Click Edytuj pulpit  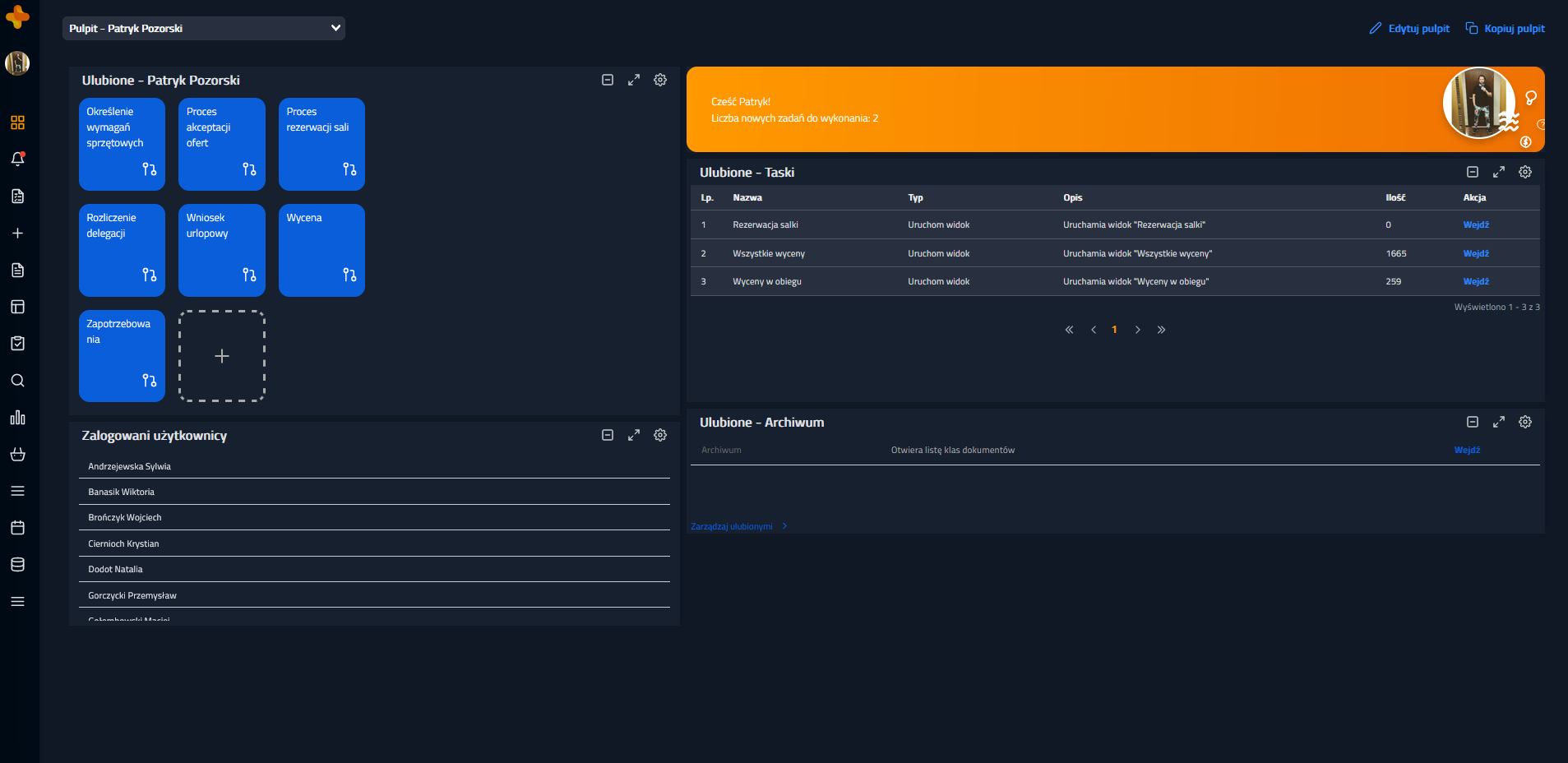(x=1409, y=28)
